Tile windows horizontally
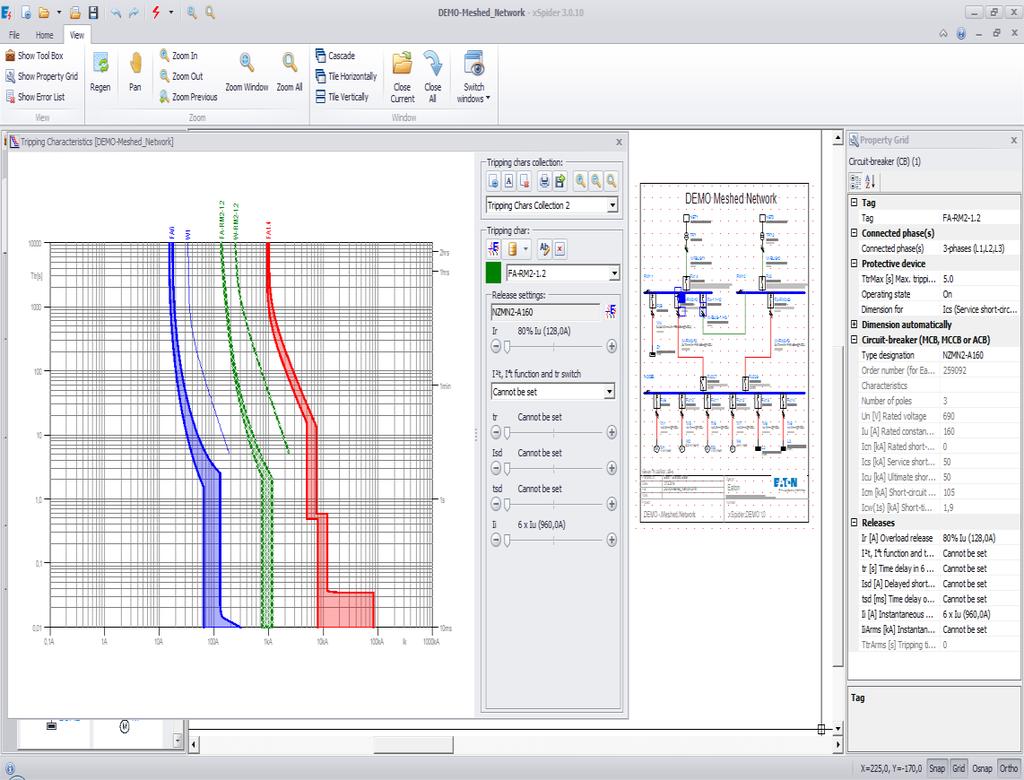The height and width of the screenshot is (780, 1024). (346, 76)
